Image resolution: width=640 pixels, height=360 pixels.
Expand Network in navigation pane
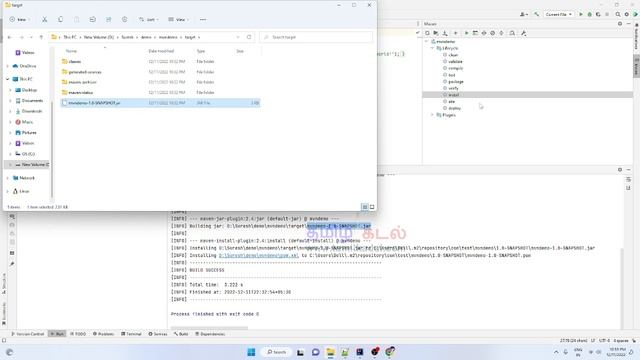[7, 178]
